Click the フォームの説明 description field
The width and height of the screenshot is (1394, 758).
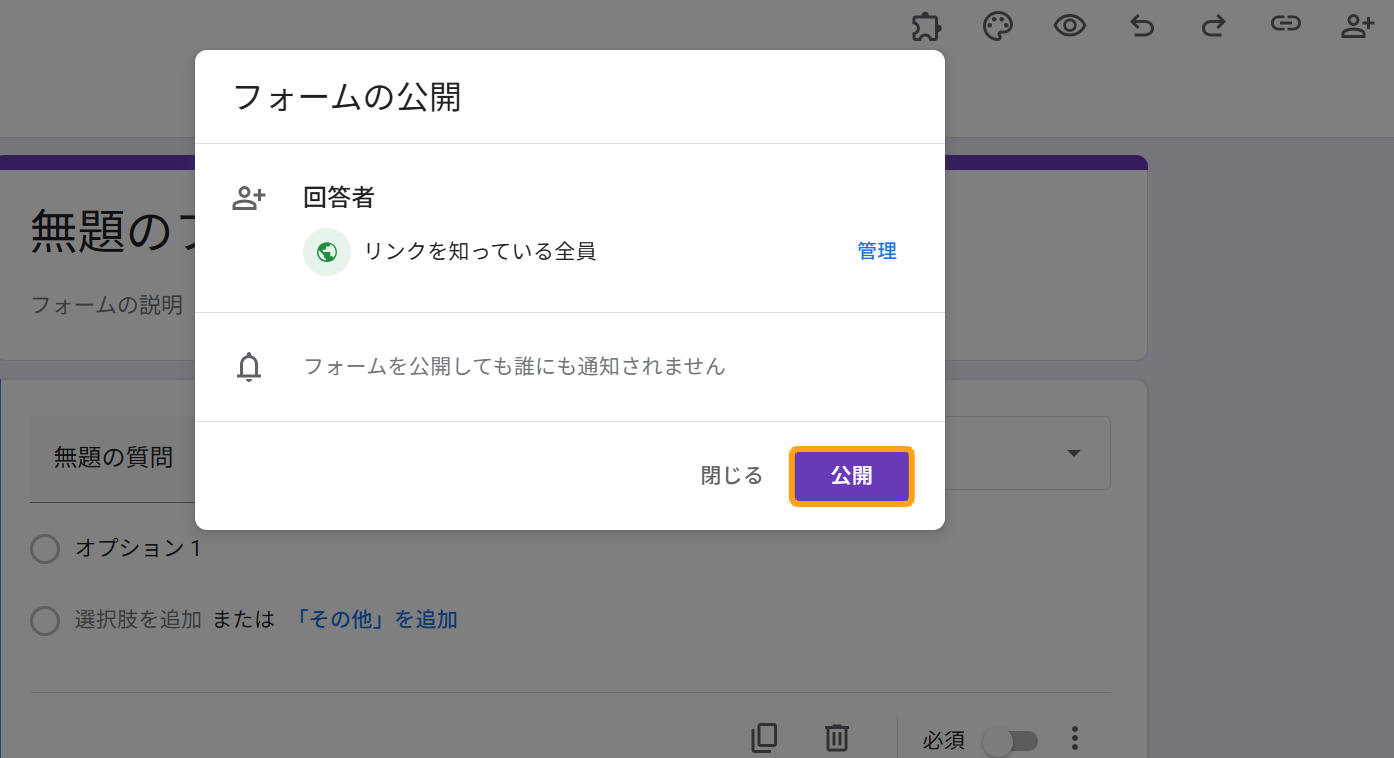point(107,305)
